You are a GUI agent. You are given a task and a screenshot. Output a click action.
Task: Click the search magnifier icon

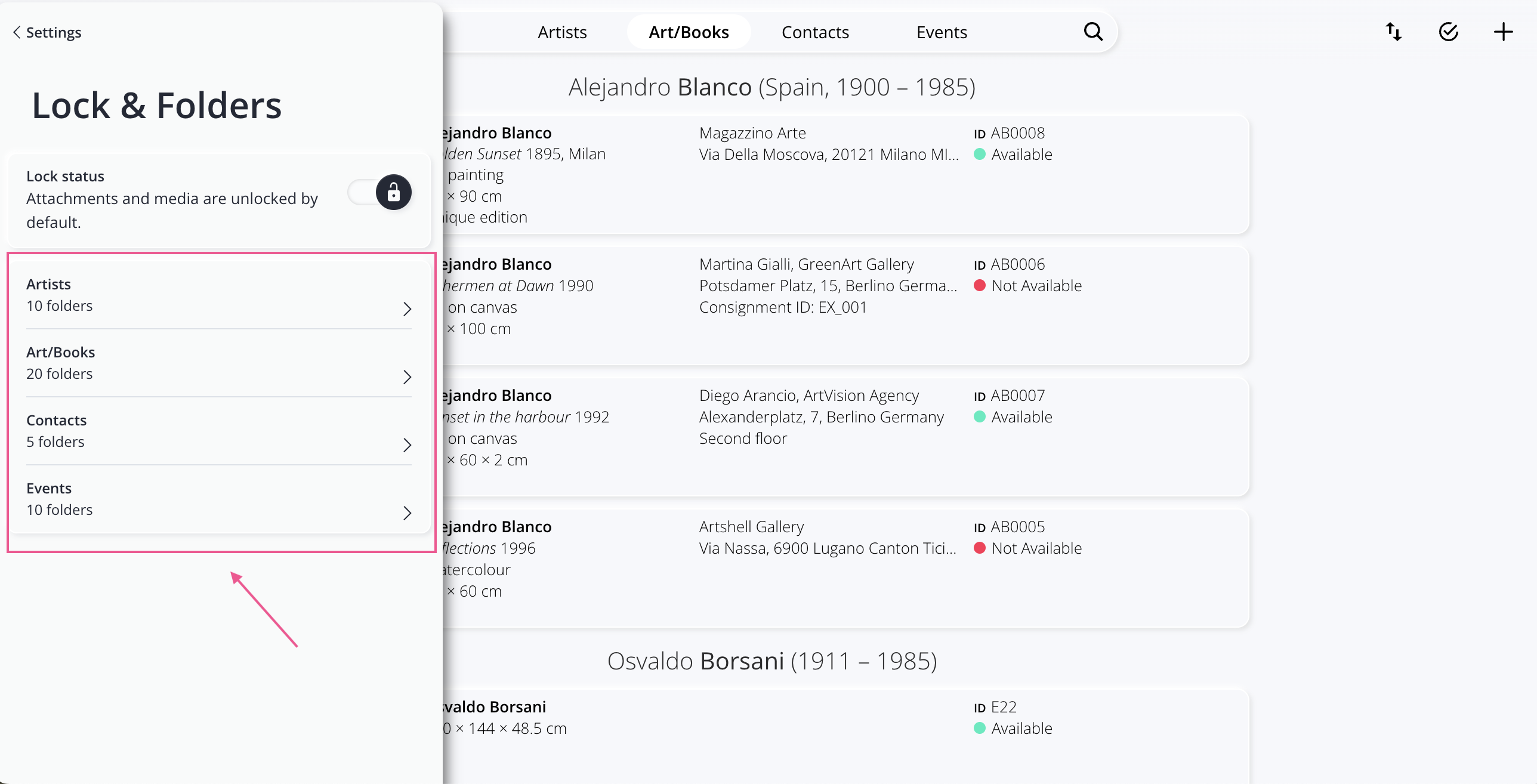[1092, 32]
